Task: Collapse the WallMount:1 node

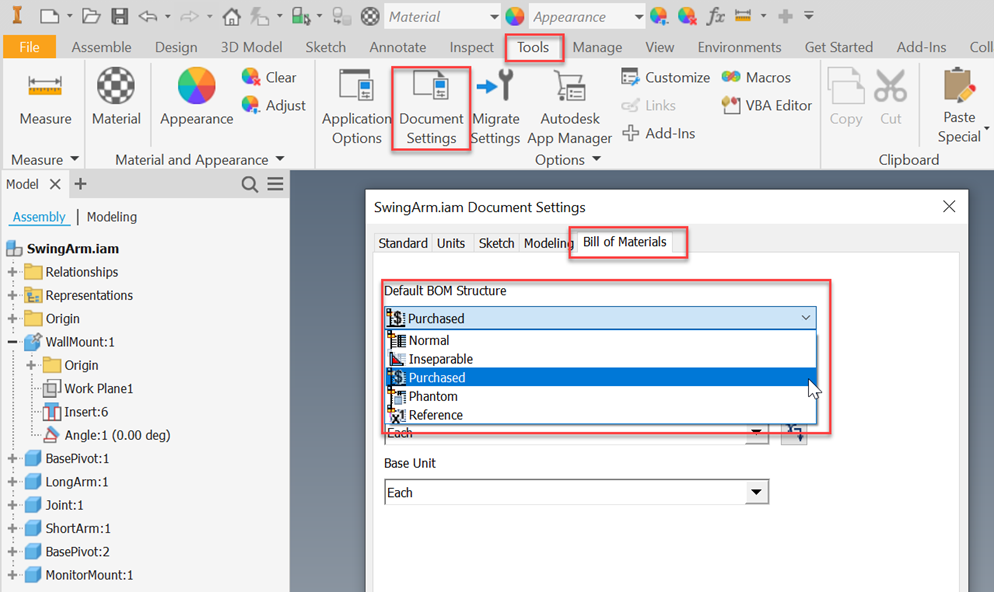Action: (x=12, y=342)
